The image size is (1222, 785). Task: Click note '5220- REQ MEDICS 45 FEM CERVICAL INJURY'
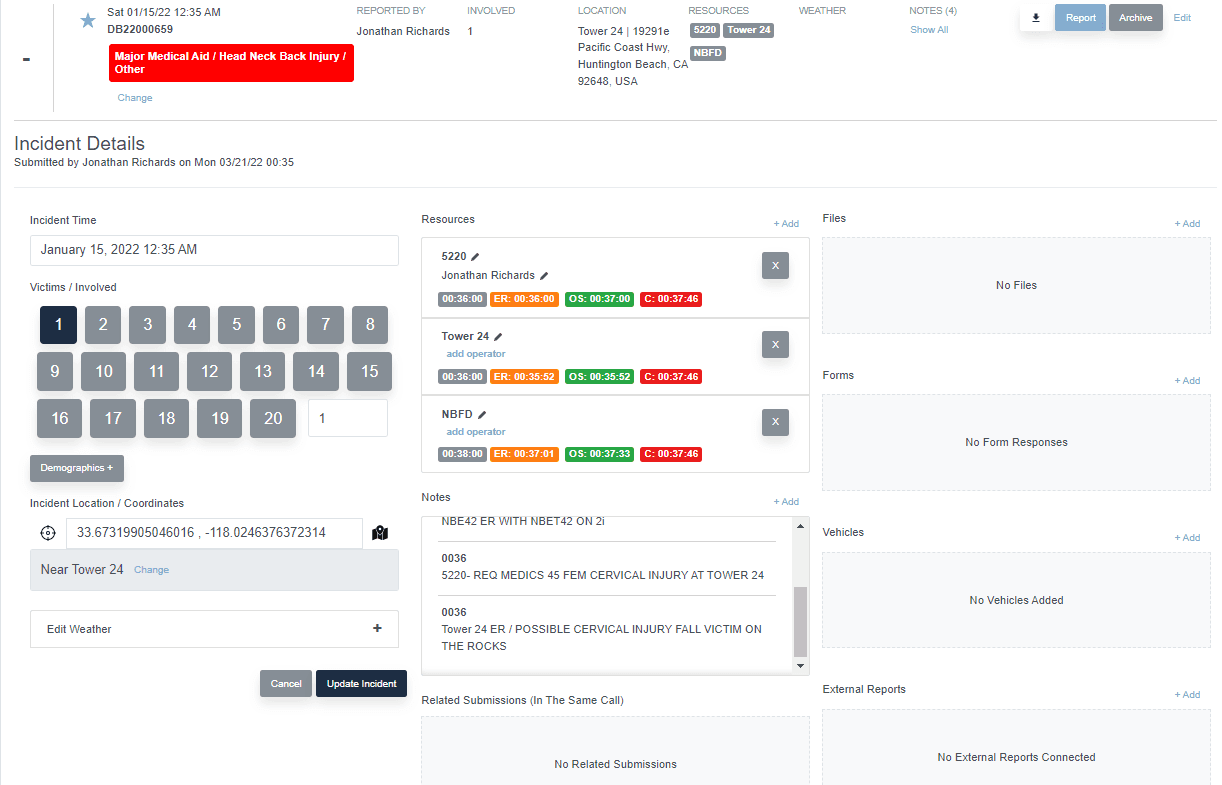(x=603, y=575)
